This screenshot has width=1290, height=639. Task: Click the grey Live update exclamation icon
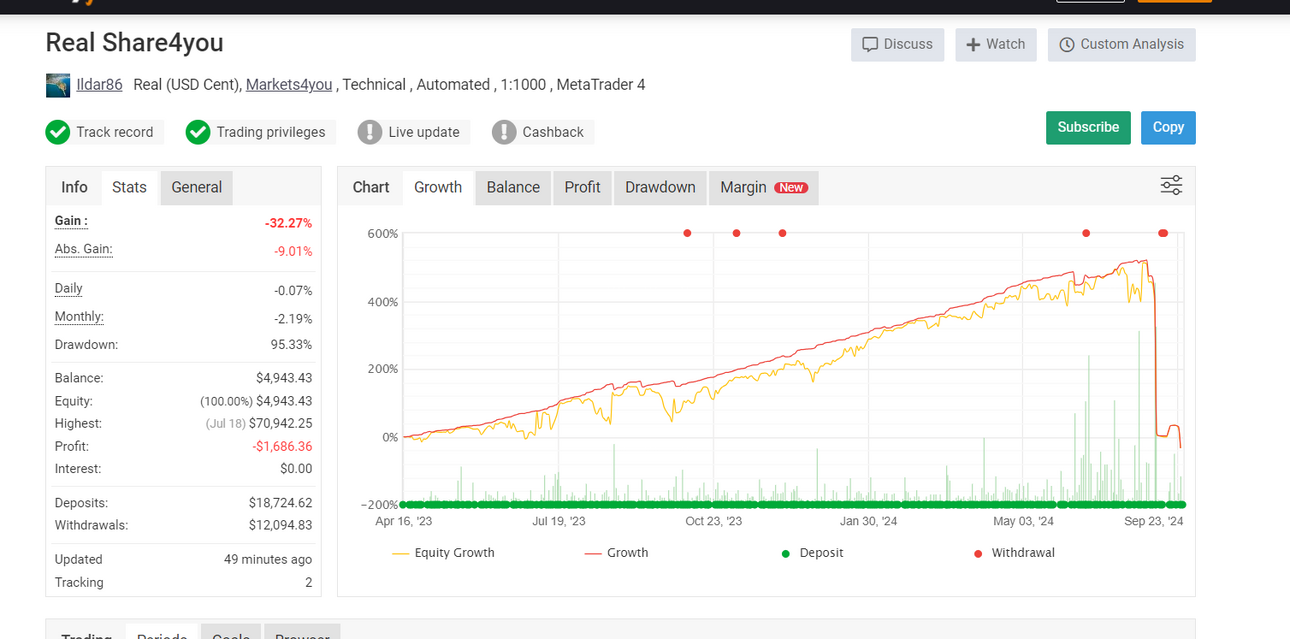click(370, 132)
